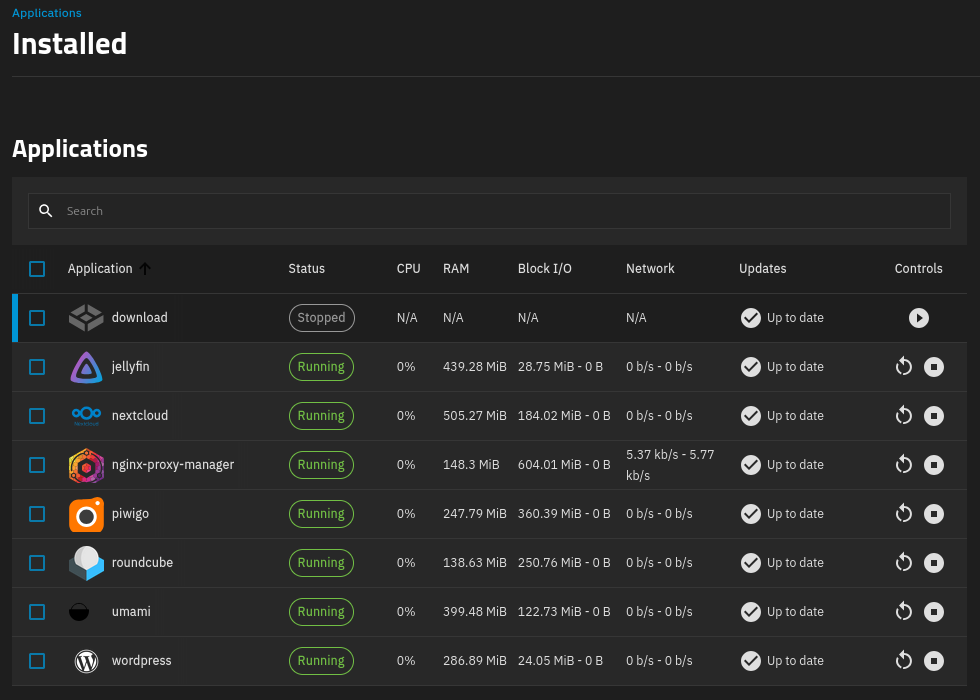980x700 pixels.
Task: Click the Status column header
Action: (x=306, y=269)
